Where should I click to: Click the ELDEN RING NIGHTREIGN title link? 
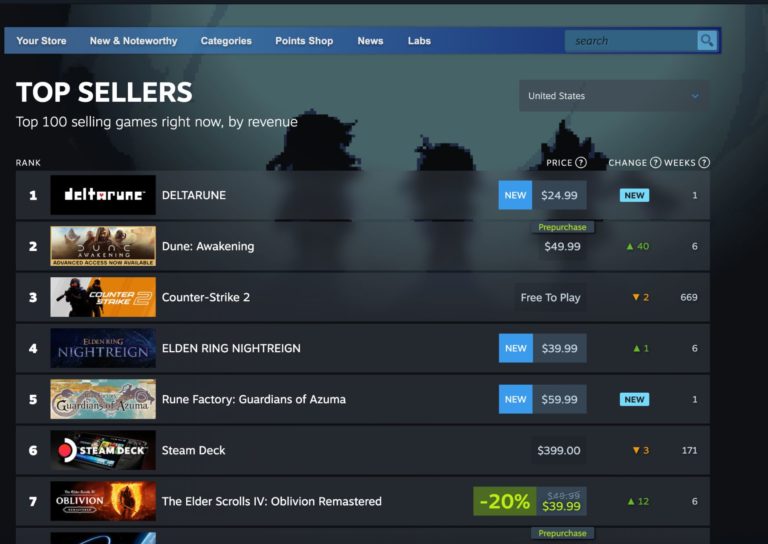pos(231,348)
